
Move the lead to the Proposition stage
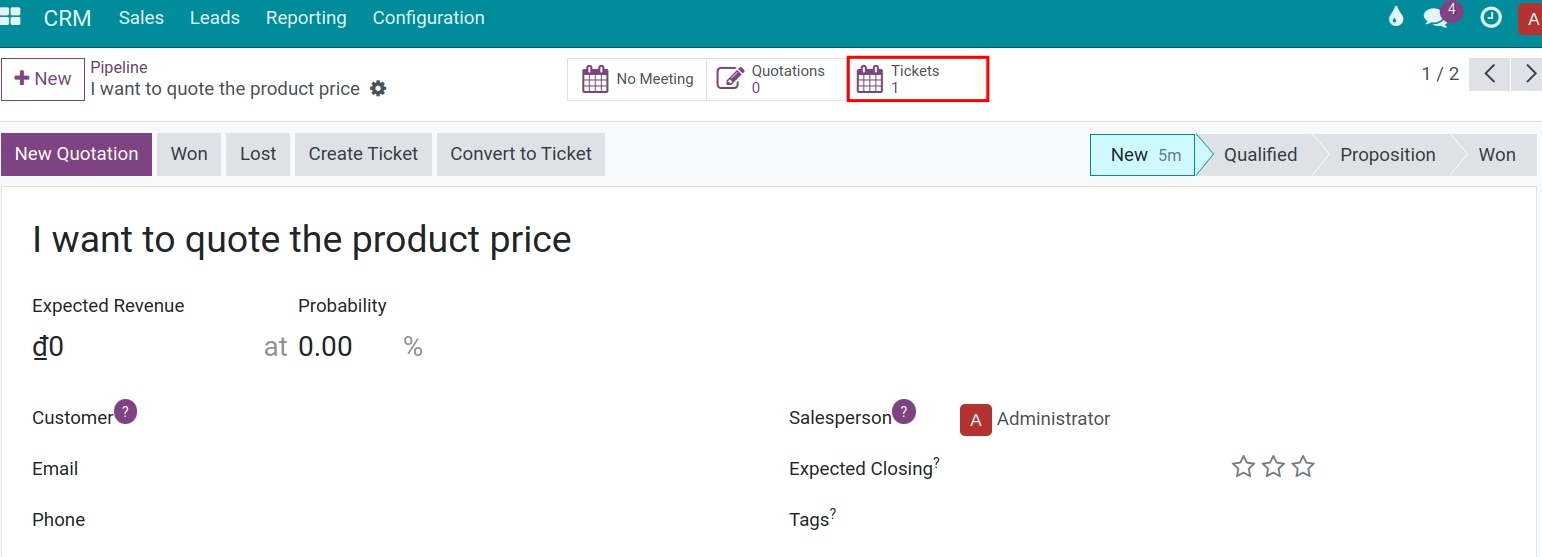(x=1387, y=155)
